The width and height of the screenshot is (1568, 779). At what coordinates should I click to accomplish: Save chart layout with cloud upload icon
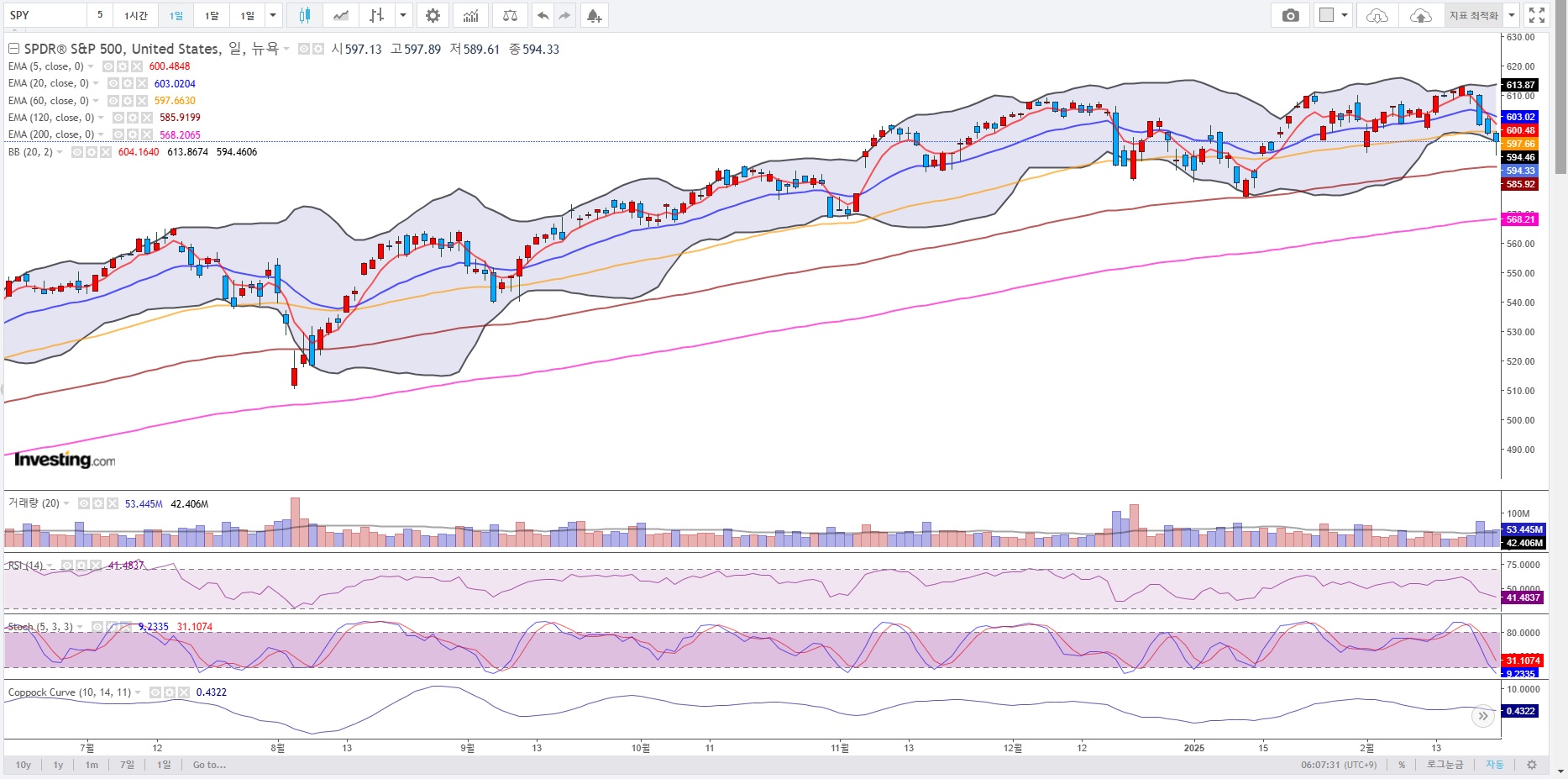click(1420, 15)
